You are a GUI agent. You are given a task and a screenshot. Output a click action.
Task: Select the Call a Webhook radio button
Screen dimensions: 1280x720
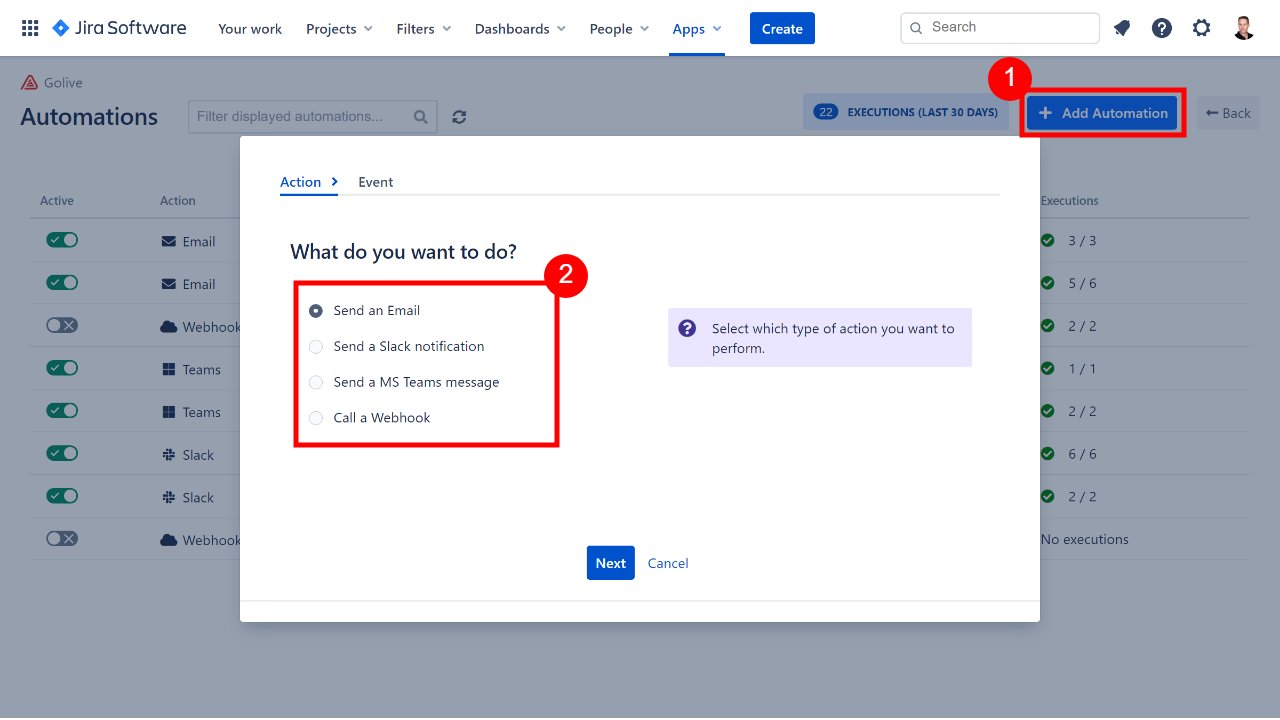click(x=316, y=418)
